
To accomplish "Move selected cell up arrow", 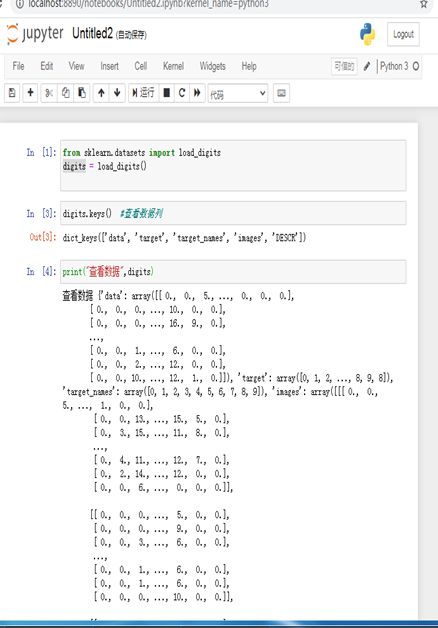I will pyautogui.click(x=101, y=93).
